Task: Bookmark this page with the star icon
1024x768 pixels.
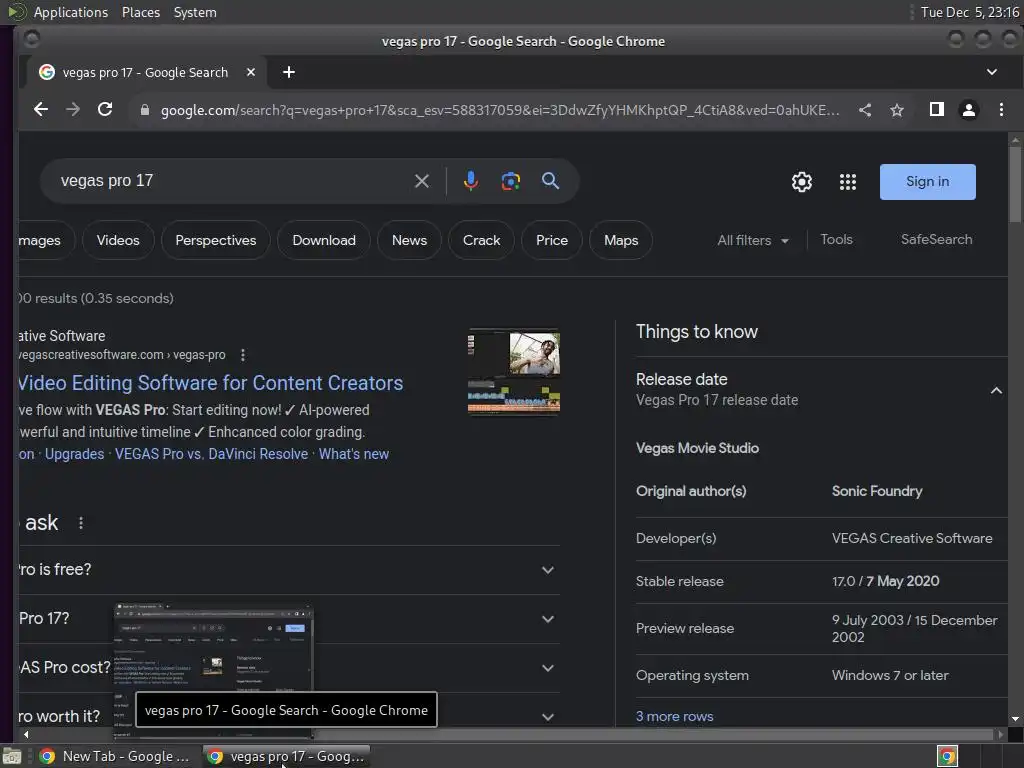Action: tap(897, 110)
